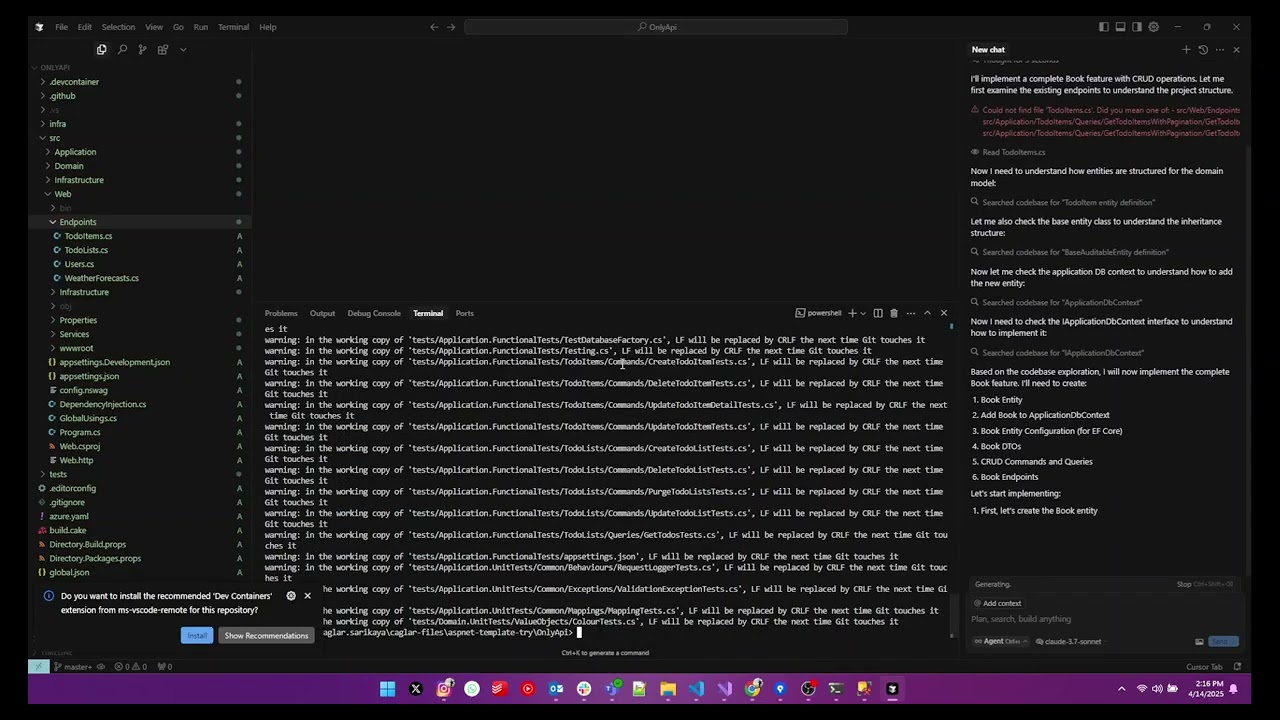Open the terminal launch profile dropdown arrow

click(x=863, y=313)
